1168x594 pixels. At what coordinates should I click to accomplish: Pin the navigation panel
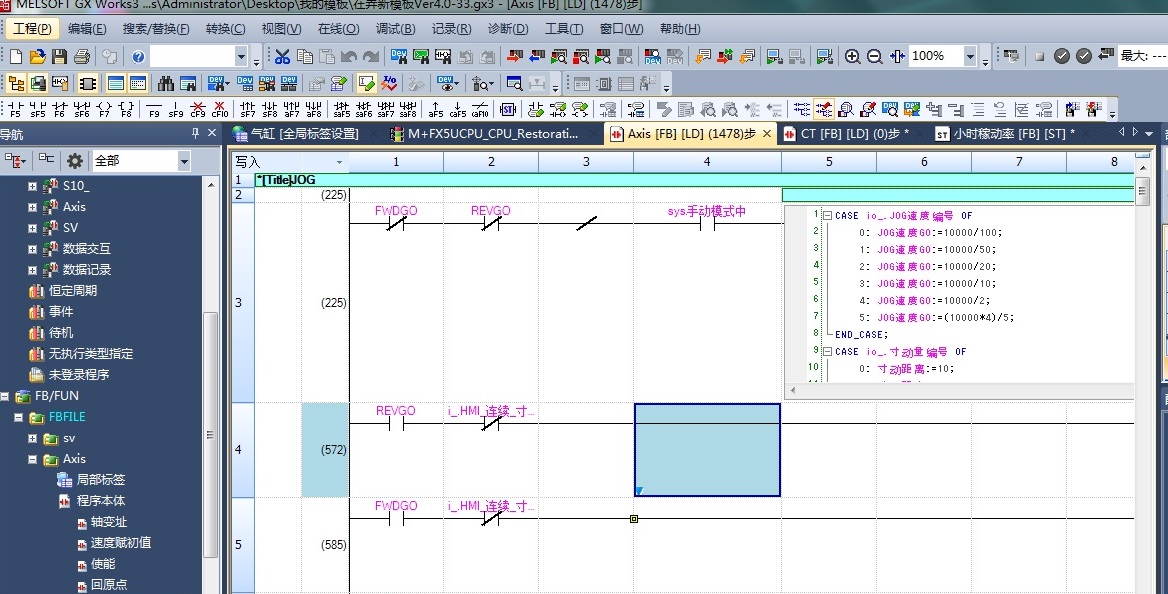[x=196, y=134]
